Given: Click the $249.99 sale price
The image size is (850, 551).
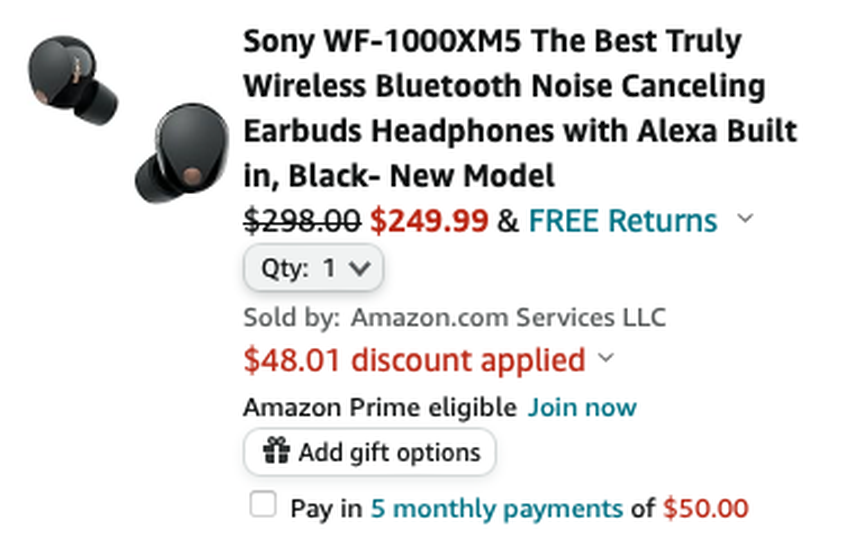Looking at the screenshot, I should pyautogui.click(x=429, y=220).
